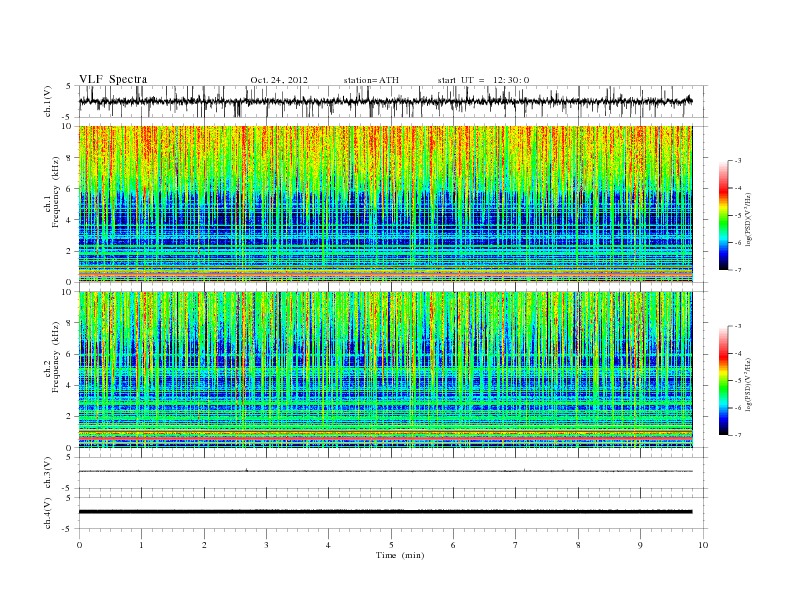The width and height of the screenshot is (792, 612).
Task: Click the "ch.3(V)" axis label
Action: (x=47, y=473)
